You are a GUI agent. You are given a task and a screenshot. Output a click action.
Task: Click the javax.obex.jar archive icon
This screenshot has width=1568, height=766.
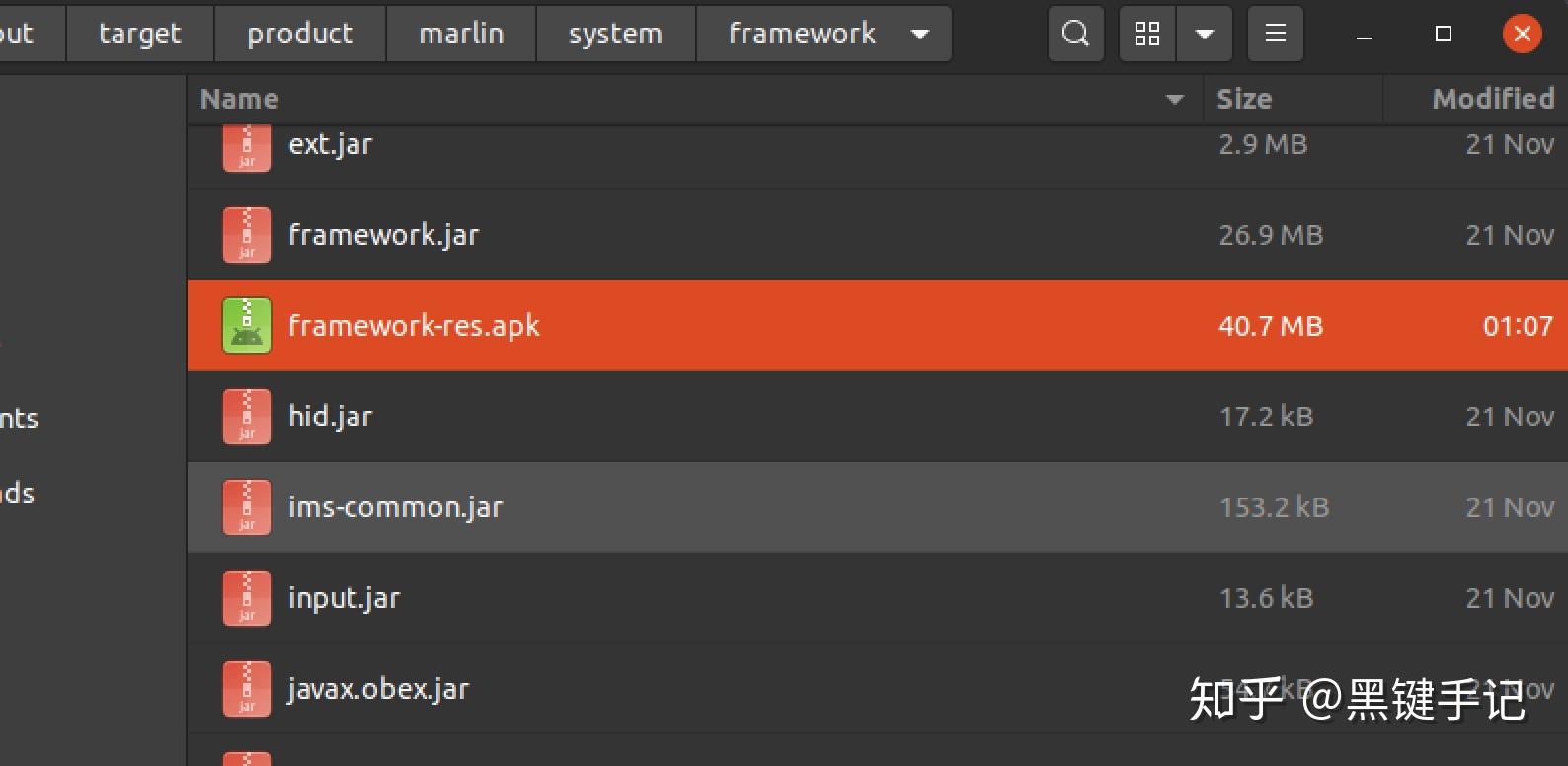247,689
